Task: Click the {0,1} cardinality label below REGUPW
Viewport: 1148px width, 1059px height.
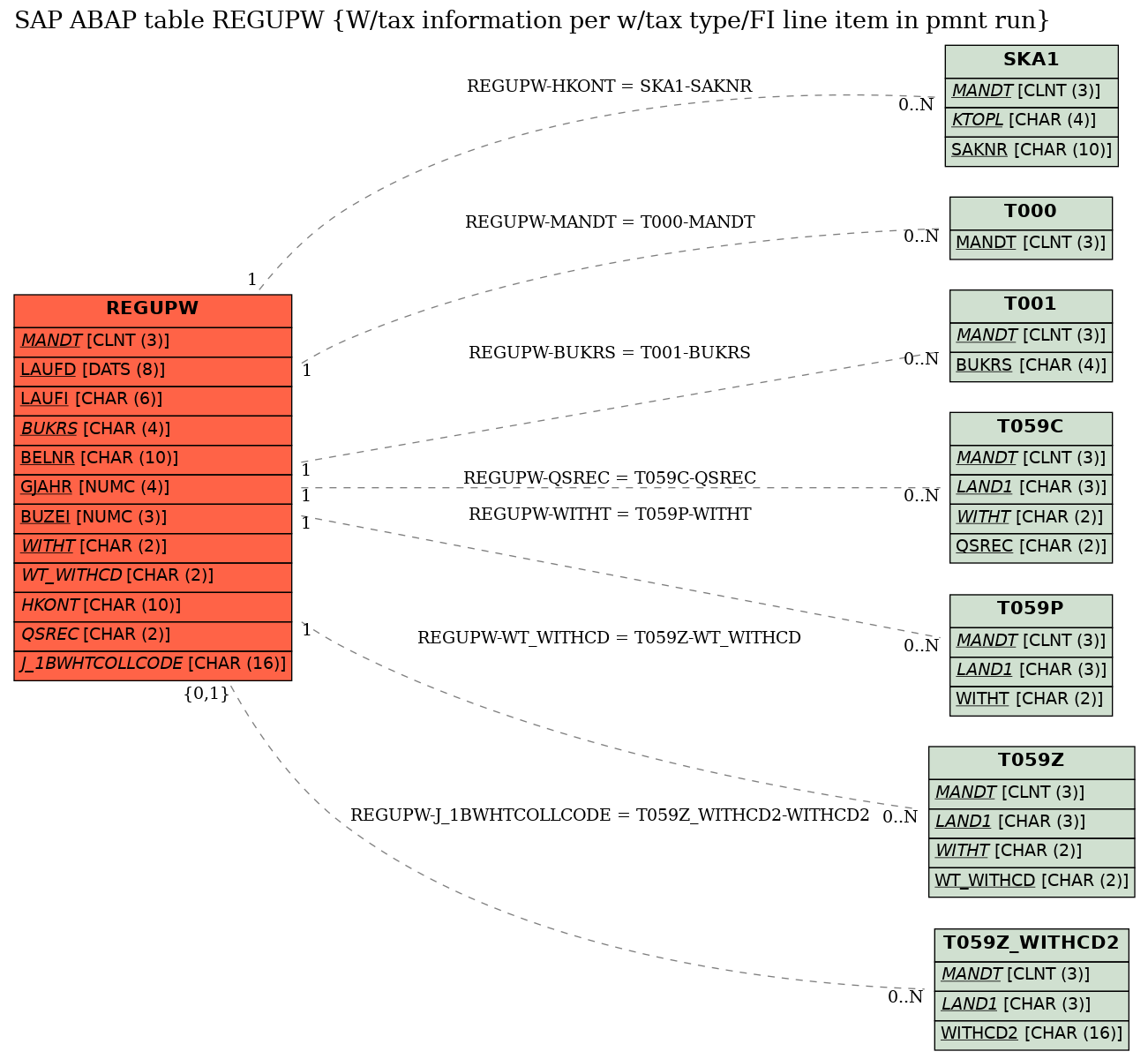Action: (206, 694)
